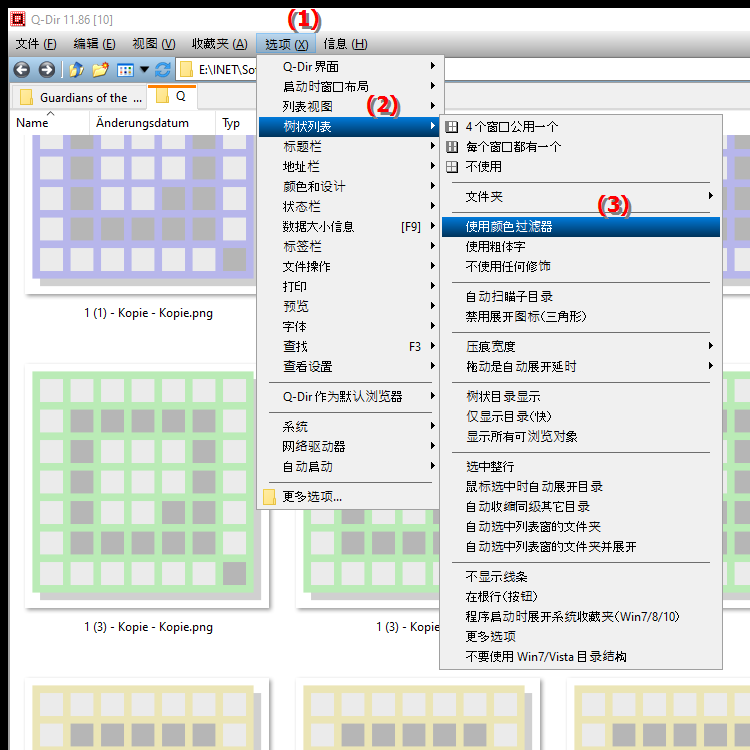Expand the 树状列表 submenu
Viewport: 750px width, 750px height.
point(349,127)
